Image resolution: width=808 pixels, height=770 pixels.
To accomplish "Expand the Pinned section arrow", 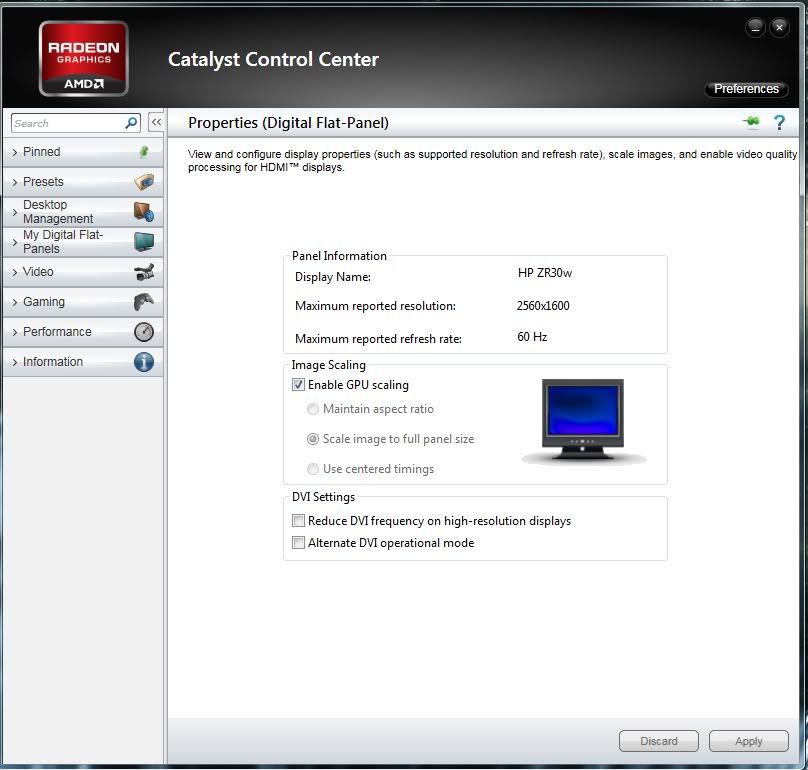I will pos(14,152).
